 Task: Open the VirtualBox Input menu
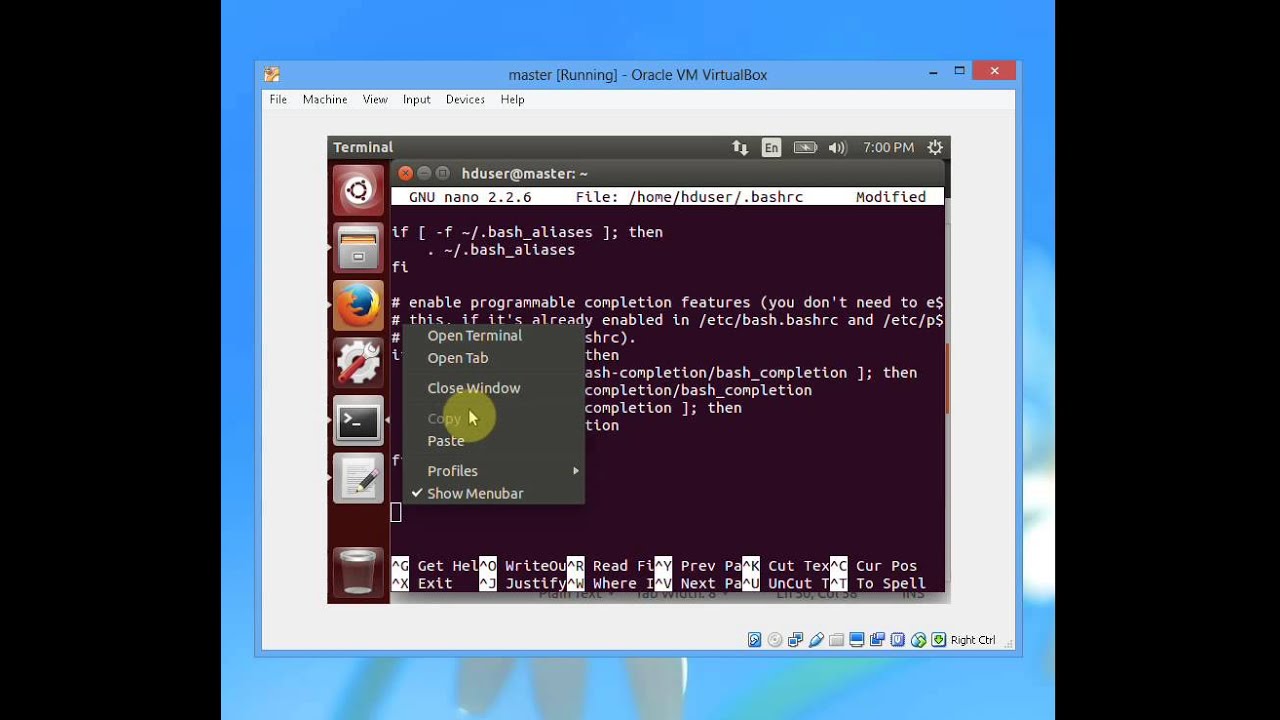coord(417,99)
